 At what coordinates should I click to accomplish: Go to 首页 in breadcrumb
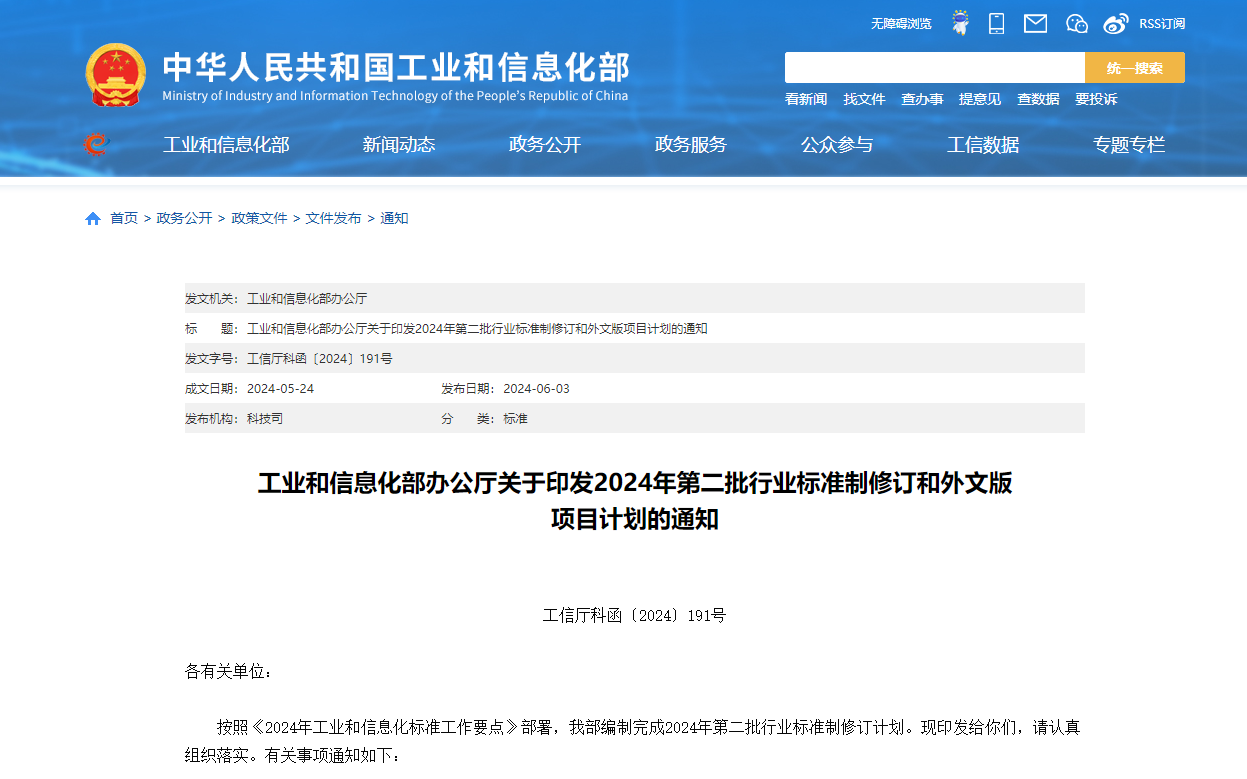pyautogui.click(x=124, y=218)
